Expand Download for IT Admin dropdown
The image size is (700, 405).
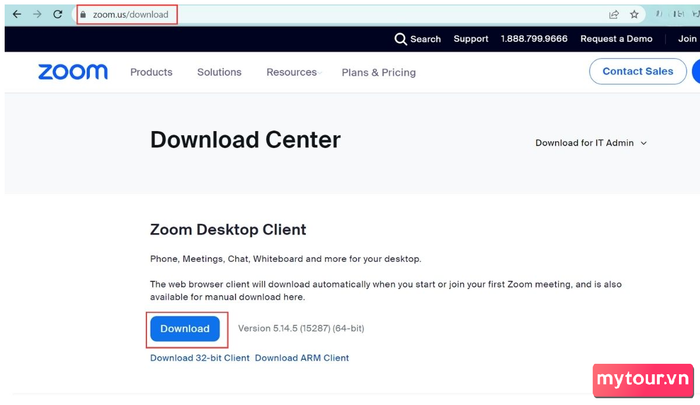click(591, 143)
